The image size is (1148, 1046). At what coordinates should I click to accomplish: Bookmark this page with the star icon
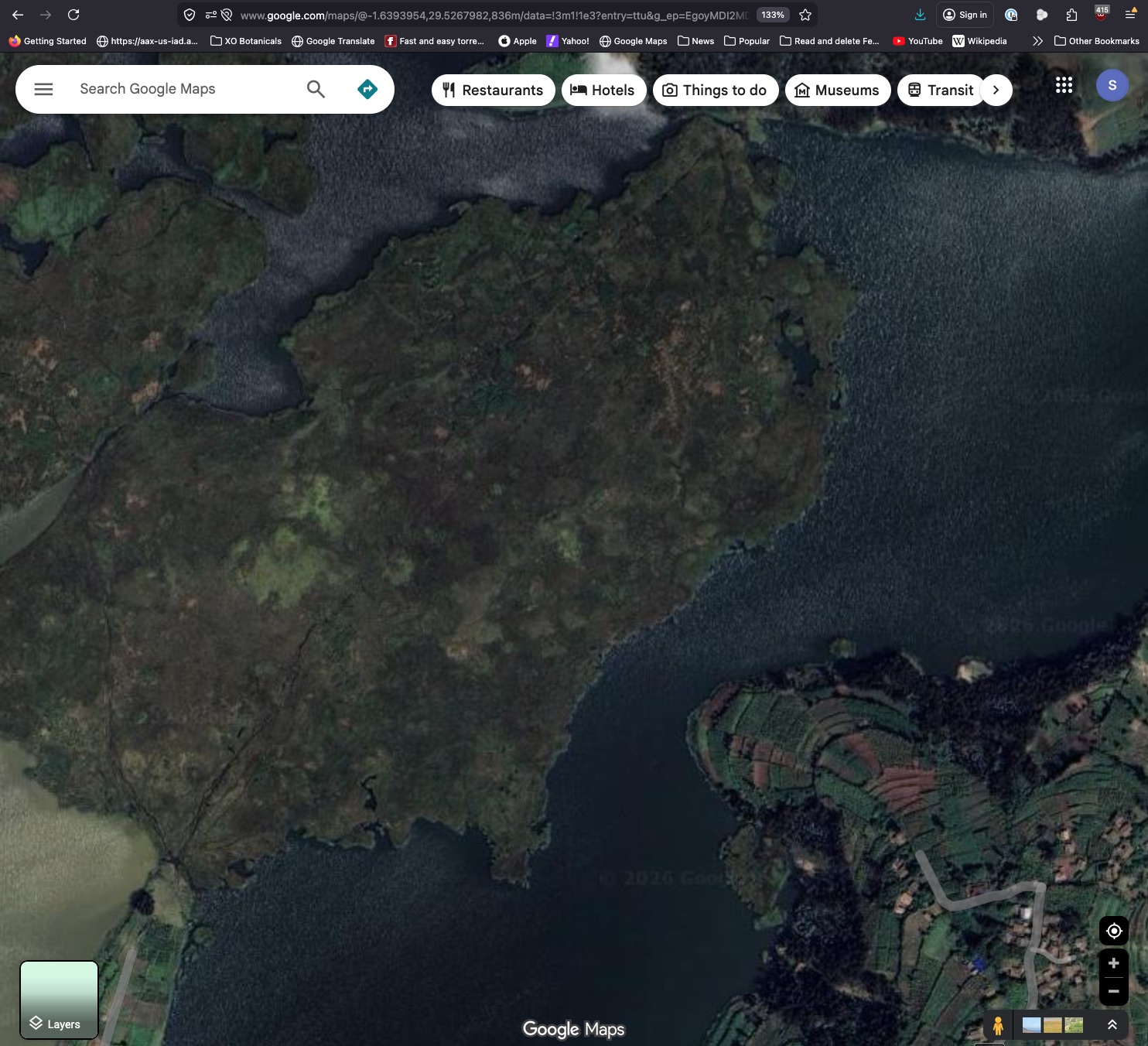pyautogui.click(x=805, y=15)
